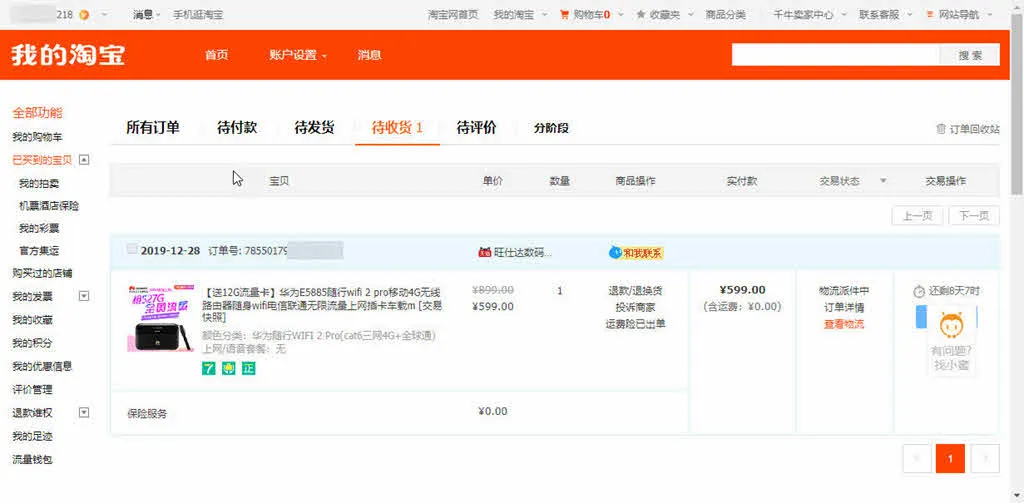Click the green 7-day return badge icon
Viewport: 1024px width, 503px height.
[208, 368]
